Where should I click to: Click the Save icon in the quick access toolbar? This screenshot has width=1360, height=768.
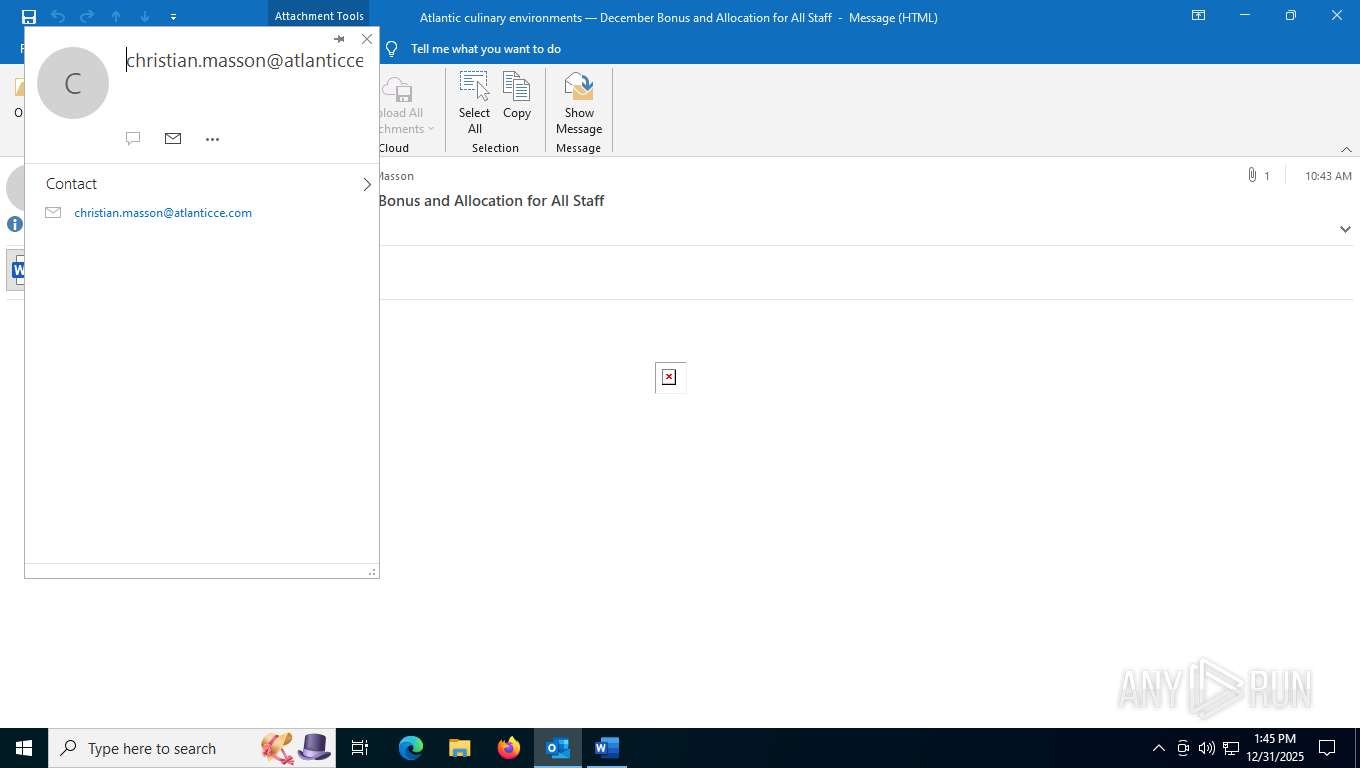pos(29,16)
